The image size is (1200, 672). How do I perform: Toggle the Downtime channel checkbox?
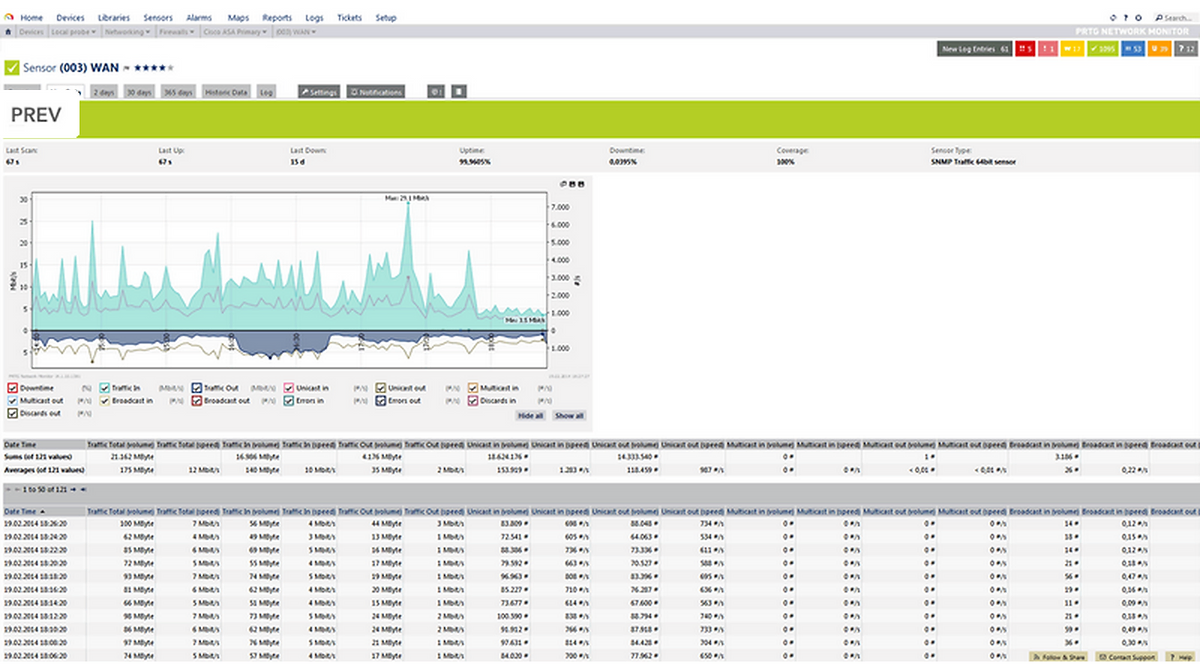click(12, 386)
